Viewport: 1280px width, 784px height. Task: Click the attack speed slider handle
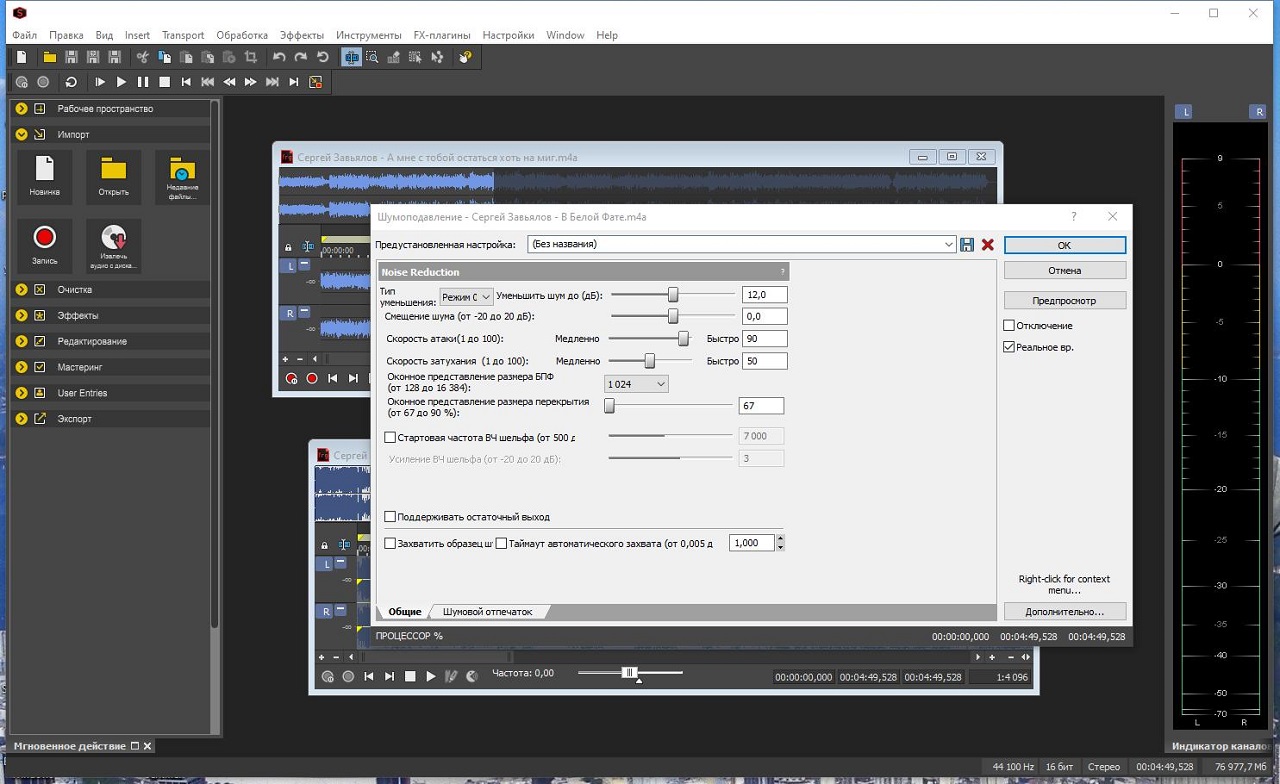pos(684,339)
